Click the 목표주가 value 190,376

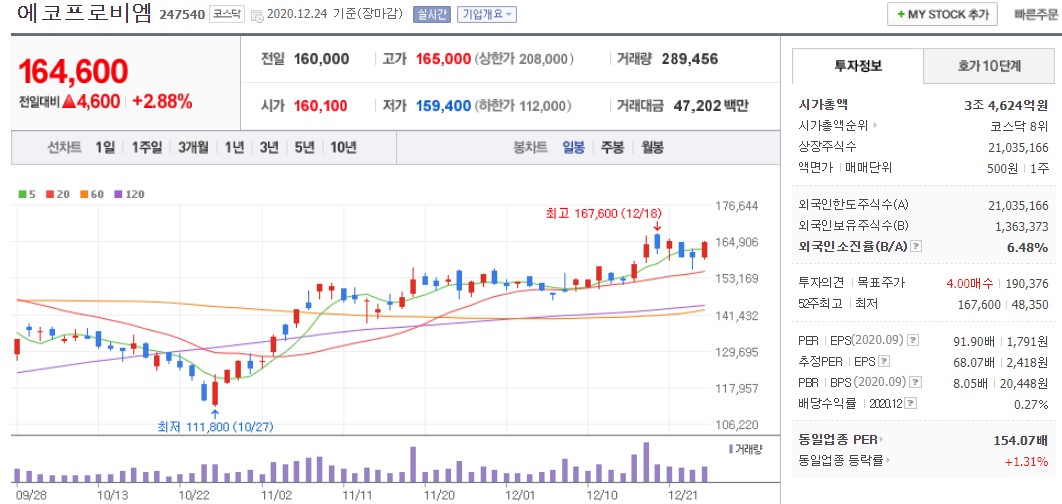(x=1026, y=282)
